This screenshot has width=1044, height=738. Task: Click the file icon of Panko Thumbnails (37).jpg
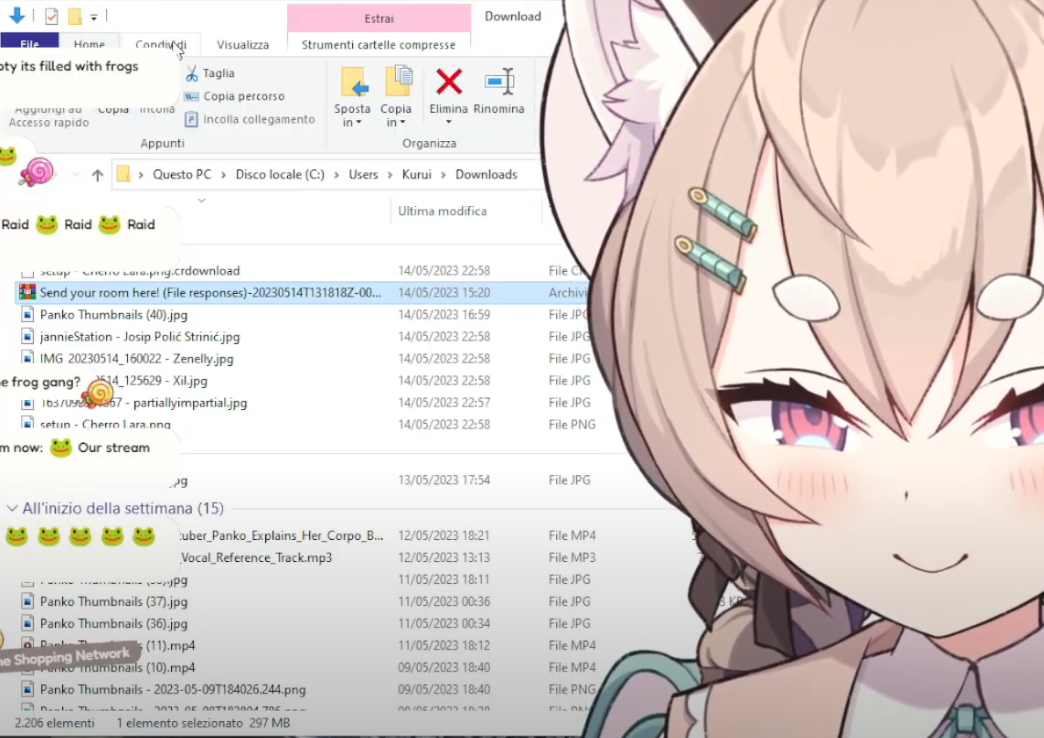click(x=27, y=601)
